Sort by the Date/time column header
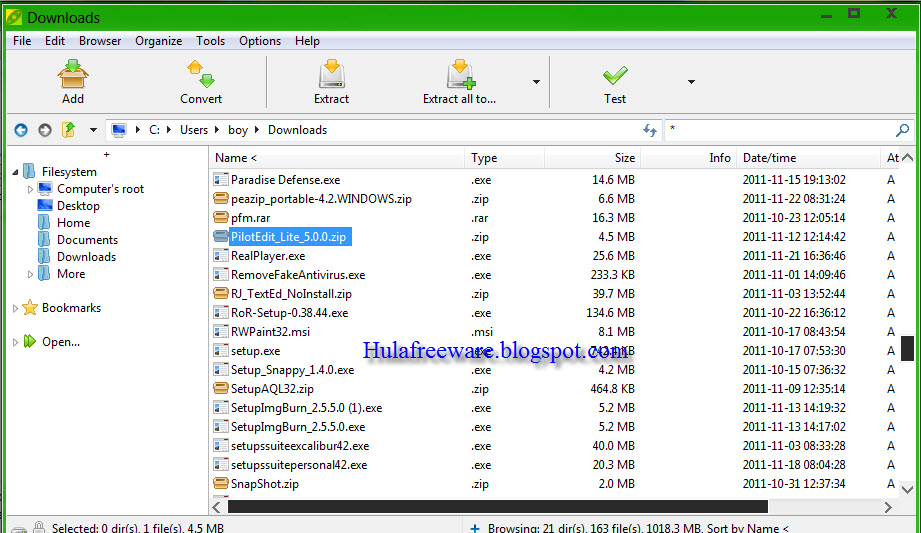This screenshot has width=921, height=533. [808, 157]
